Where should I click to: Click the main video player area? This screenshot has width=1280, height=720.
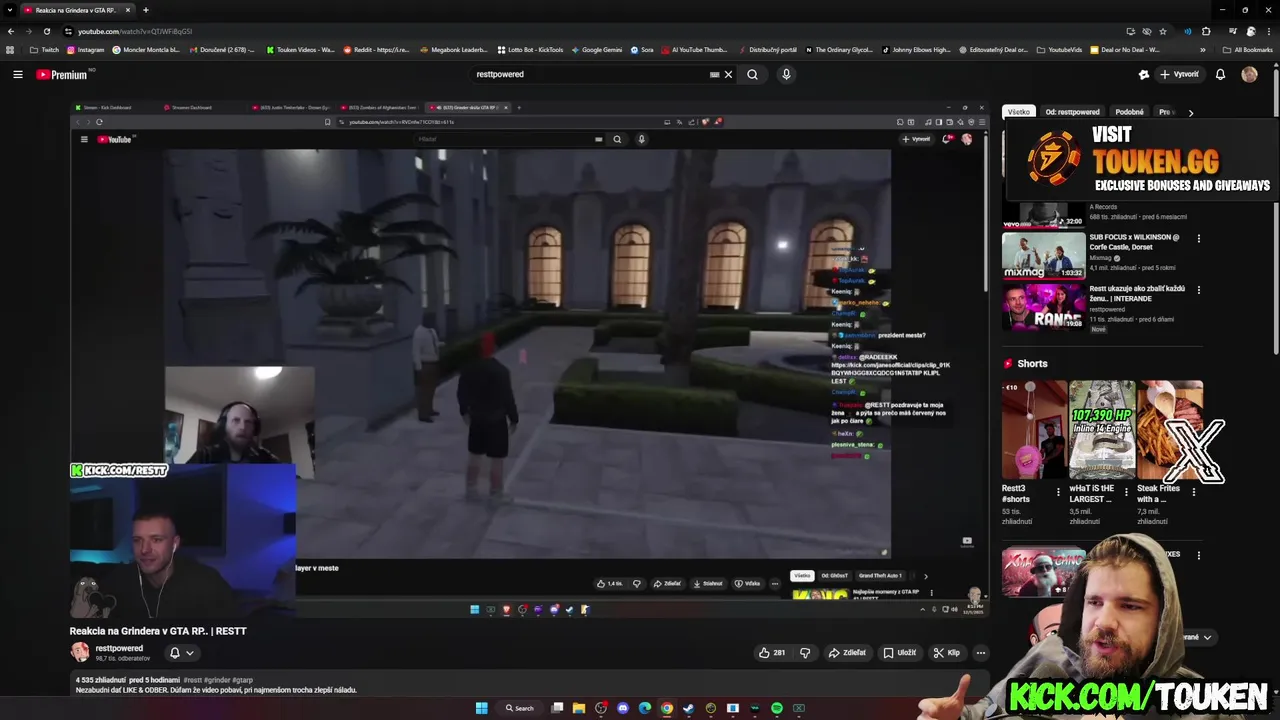tap(528, 360)
